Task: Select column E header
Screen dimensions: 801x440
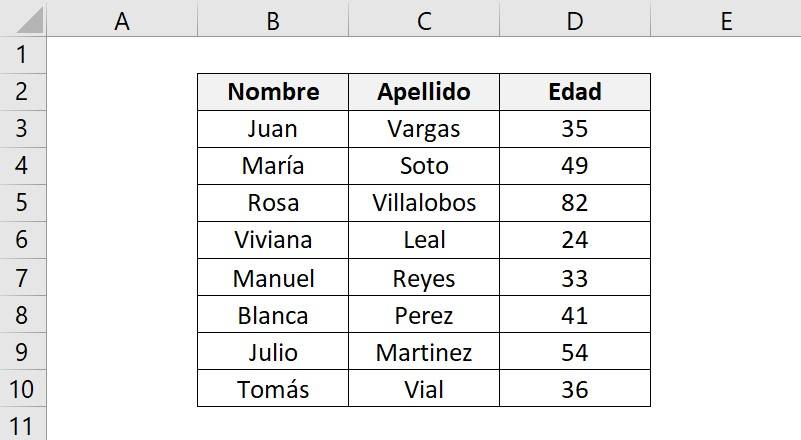Action: tap(726, 20)
